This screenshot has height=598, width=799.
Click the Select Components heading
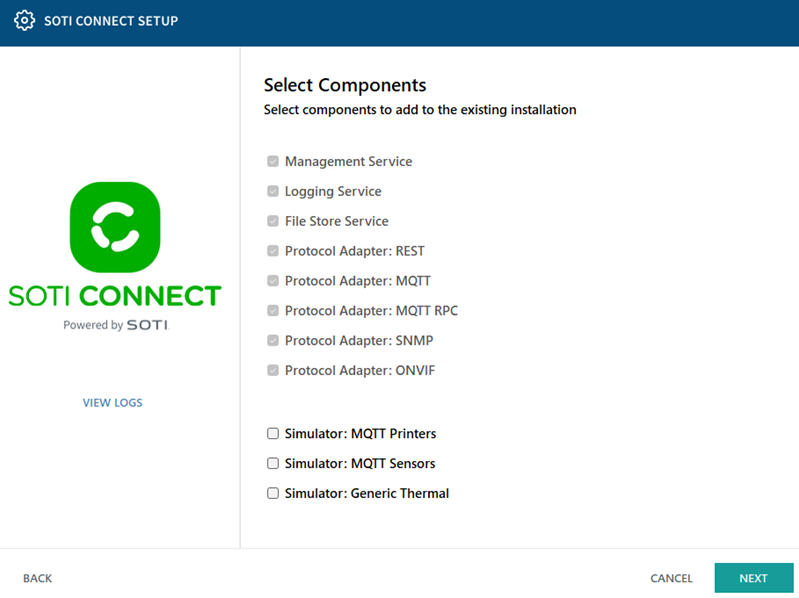(x=345, y=85)
